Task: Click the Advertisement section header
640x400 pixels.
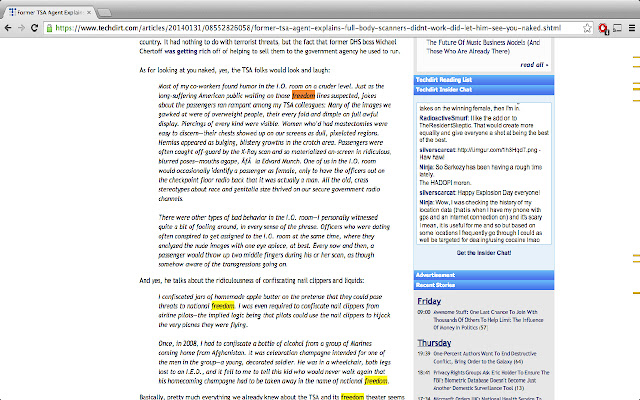Action: [484, 275]
